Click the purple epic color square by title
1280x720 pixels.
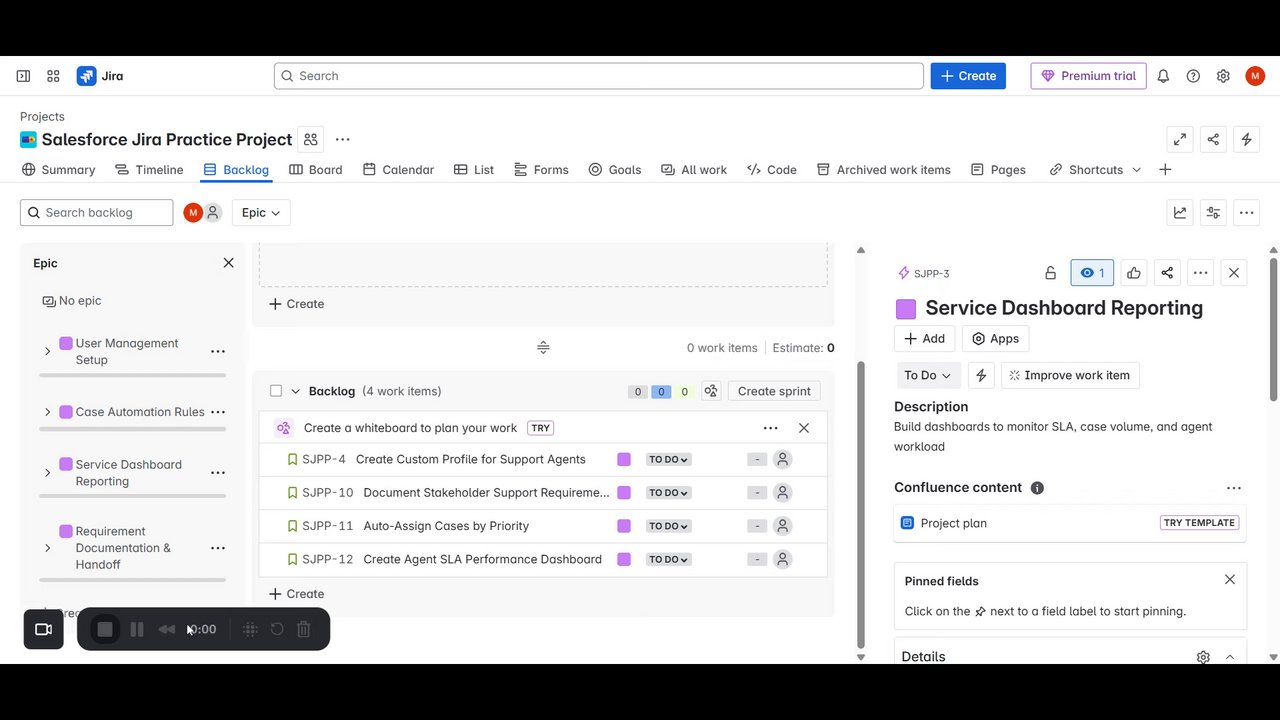(x=906, y=309)
